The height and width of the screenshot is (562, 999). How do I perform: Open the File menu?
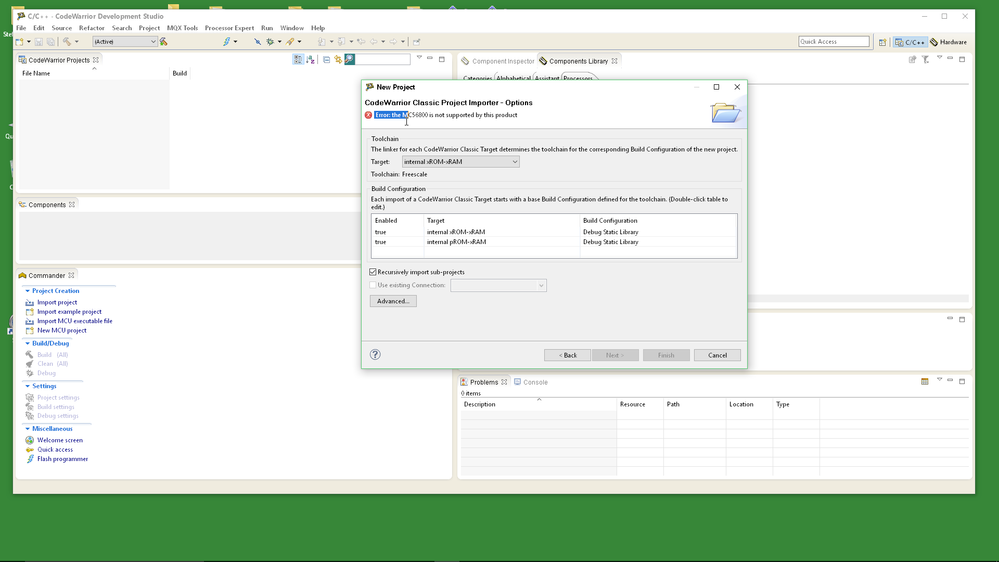click(21, 28)
